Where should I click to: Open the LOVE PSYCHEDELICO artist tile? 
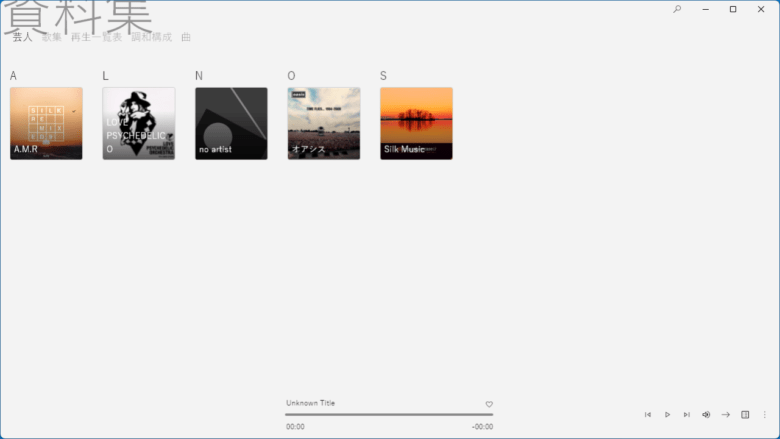tap(139, 124)
